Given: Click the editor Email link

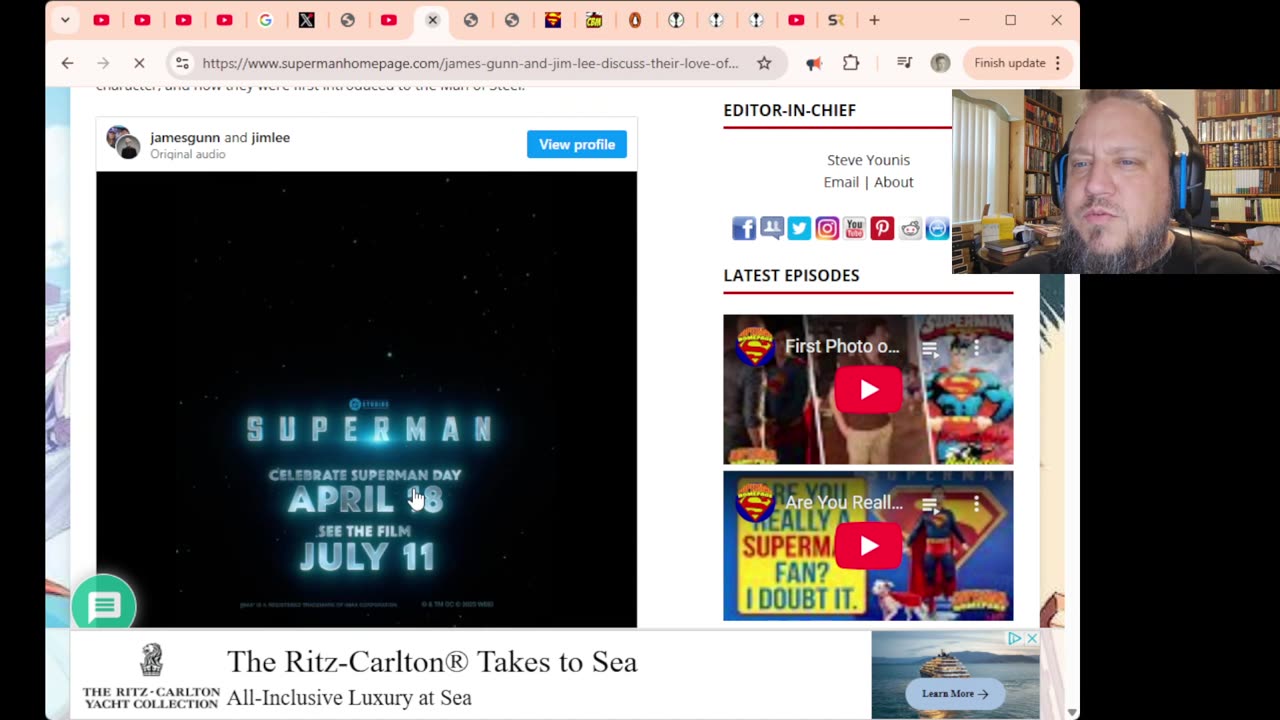Looking at the screenshot, I should coord(841,182).
